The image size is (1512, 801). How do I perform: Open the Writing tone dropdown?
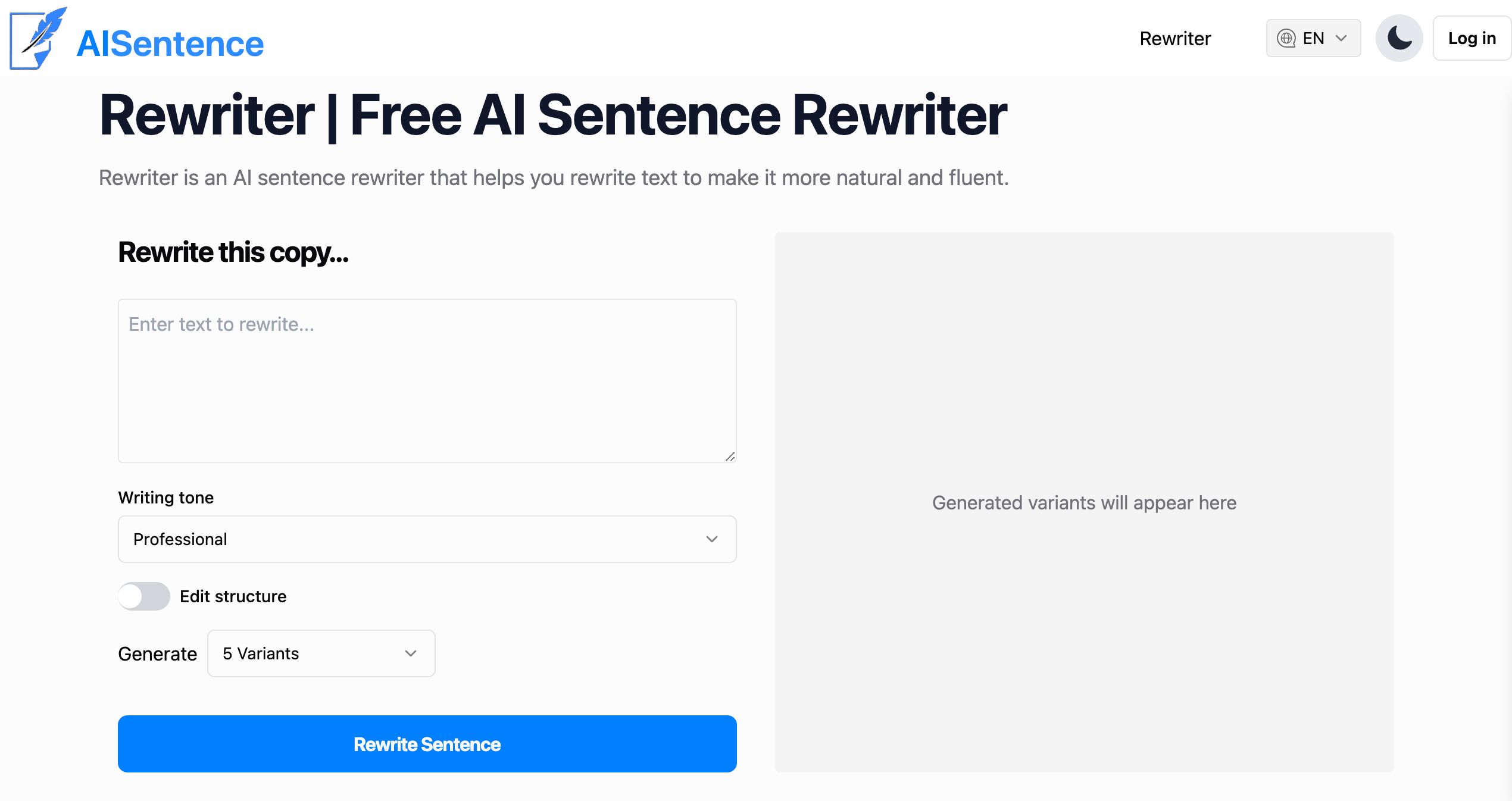[x=427, y=539]
